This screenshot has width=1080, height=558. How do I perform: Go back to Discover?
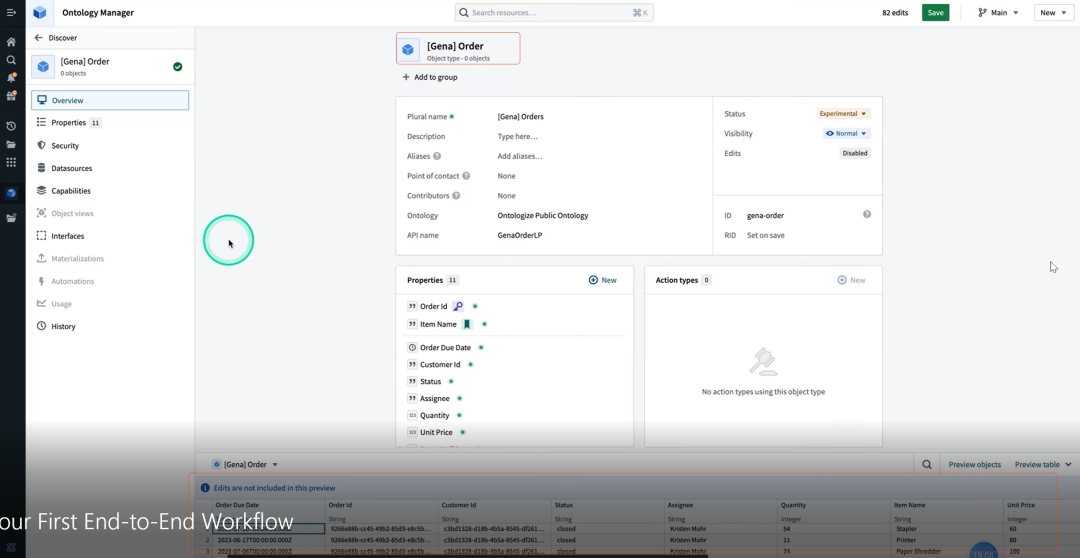tap(56, 38)
